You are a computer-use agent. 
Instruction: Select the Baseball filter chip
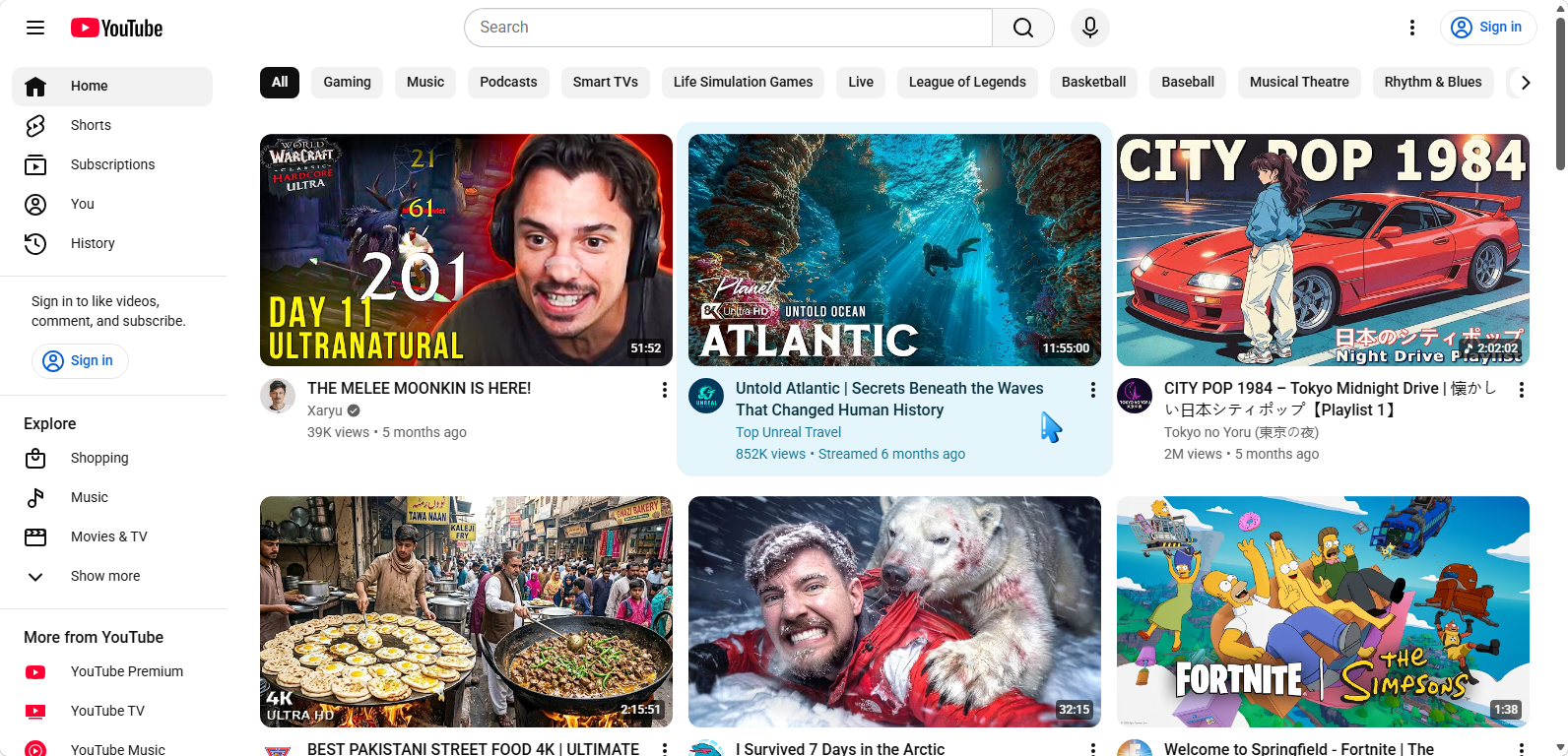tap(1188, 82)
